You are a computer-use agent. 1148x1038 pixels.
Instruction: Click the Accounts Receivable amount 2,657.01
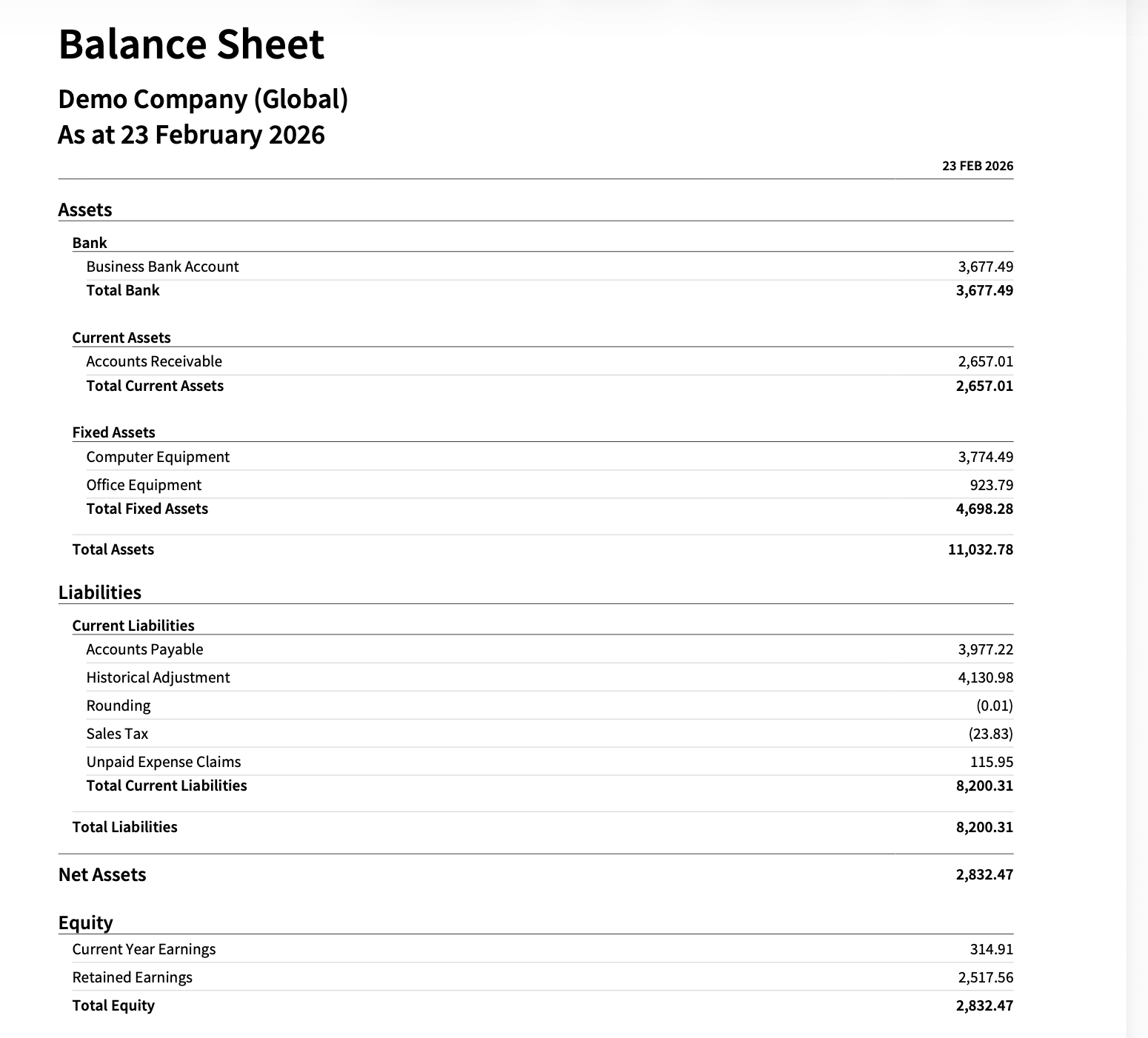coord(985,361)
